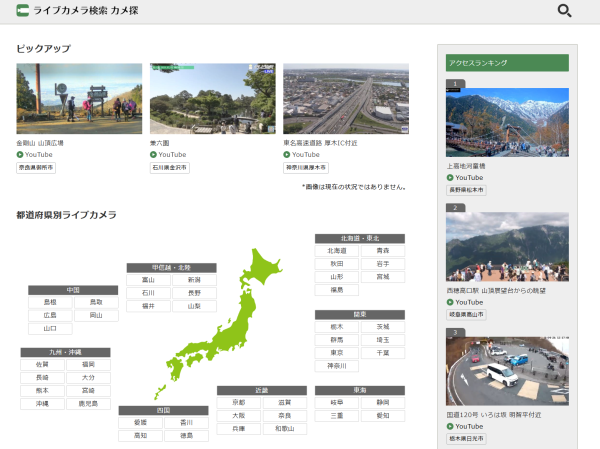This screenshot has height=449, width=600.
Task: Click YouTube icon under 兼六園
Action: pos(154,155)
